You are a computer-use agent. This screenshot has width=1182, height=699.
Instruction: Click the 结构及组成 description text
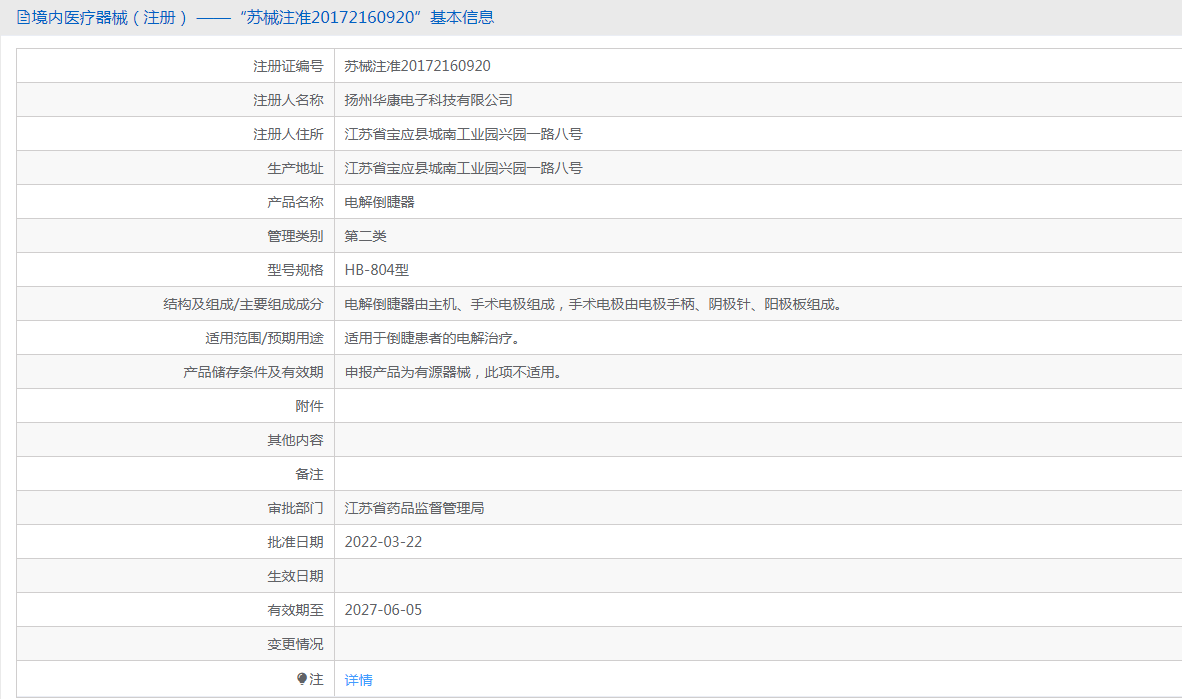(593, 304)
